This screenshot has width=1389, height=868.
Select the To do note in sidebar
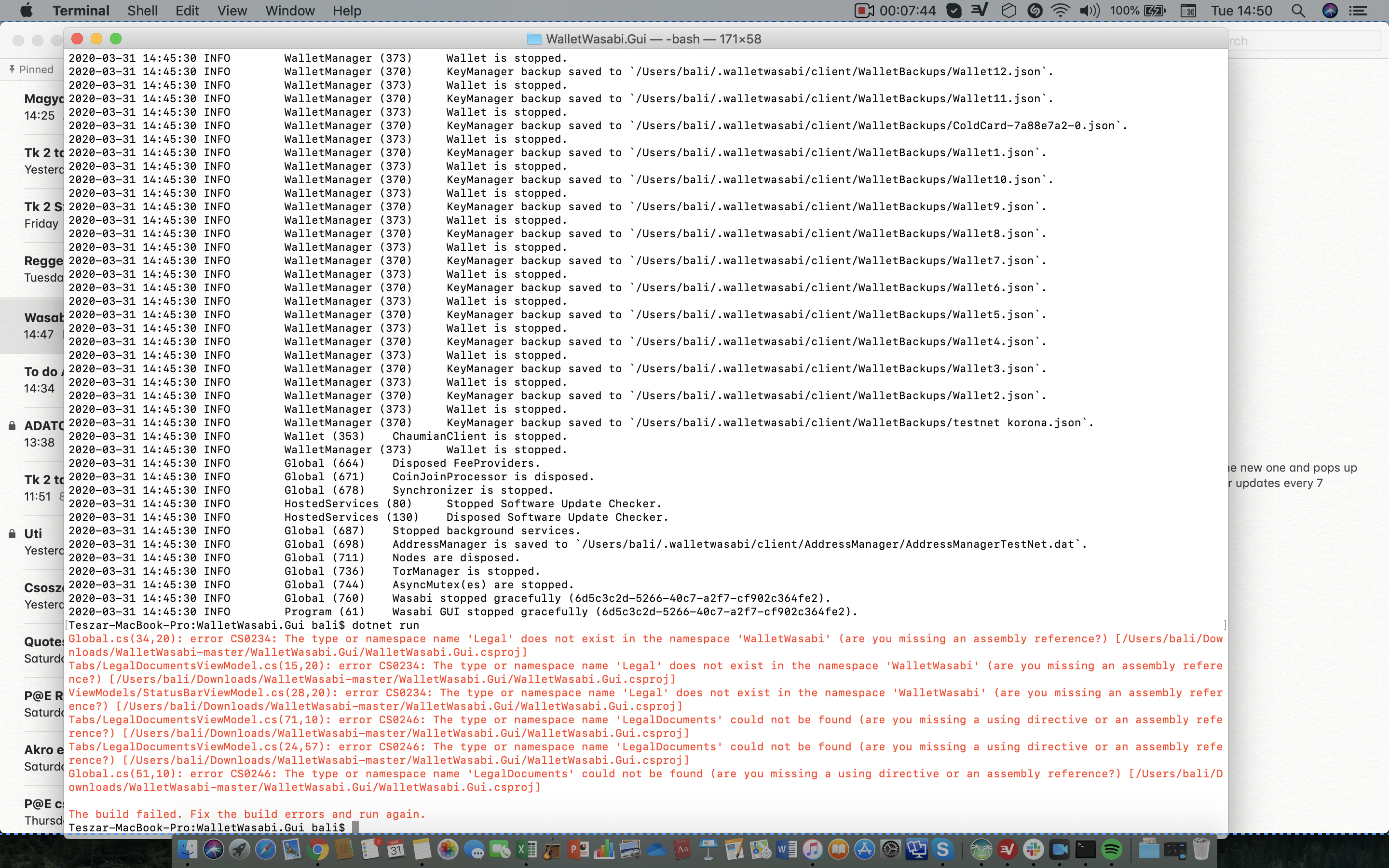pyautogui.click(x=40, y=380)
